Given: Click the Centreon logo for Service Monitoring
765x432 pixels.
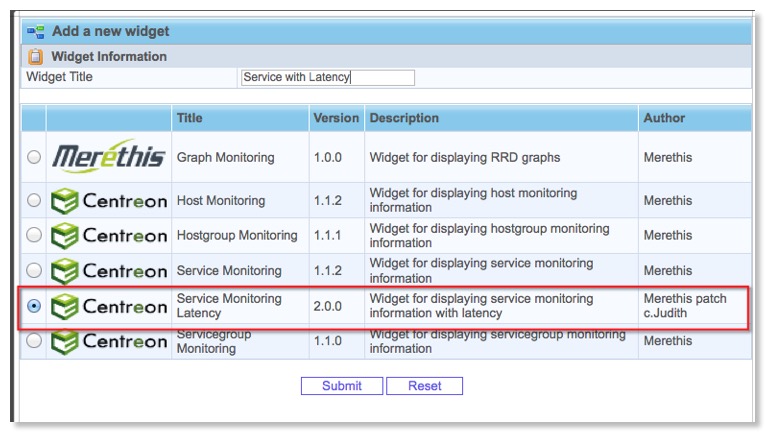Looking at the screenshot, I should (108, 271).
